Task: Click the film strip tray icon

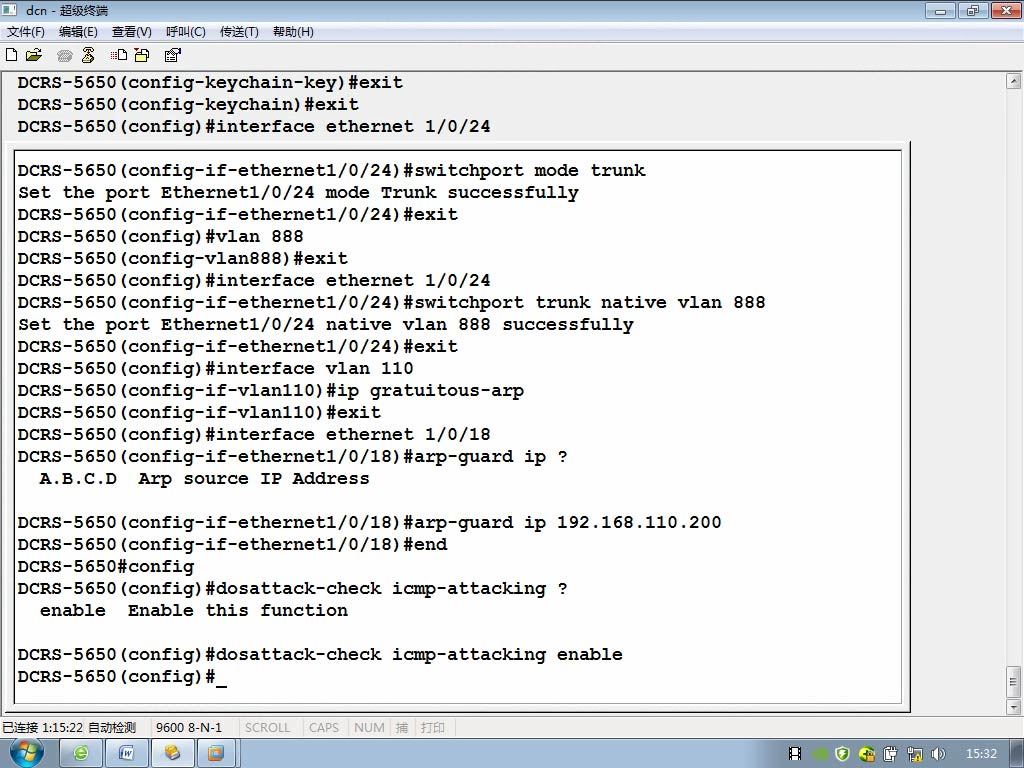Action: pos(795,754)
